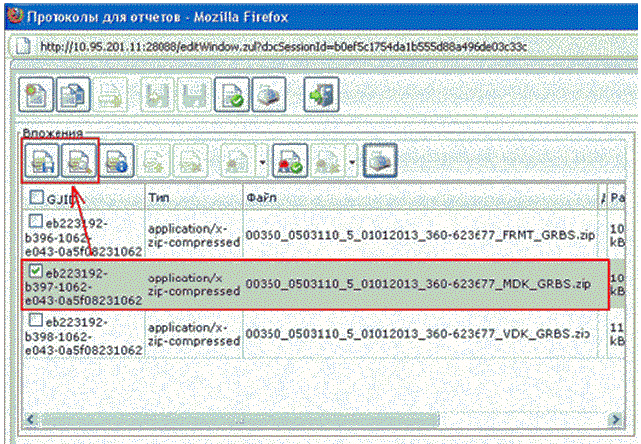Open dropdown arrow left of attachments printer icon
The height and width of the screenshot is (444, 641).
[x=352, y=162]
